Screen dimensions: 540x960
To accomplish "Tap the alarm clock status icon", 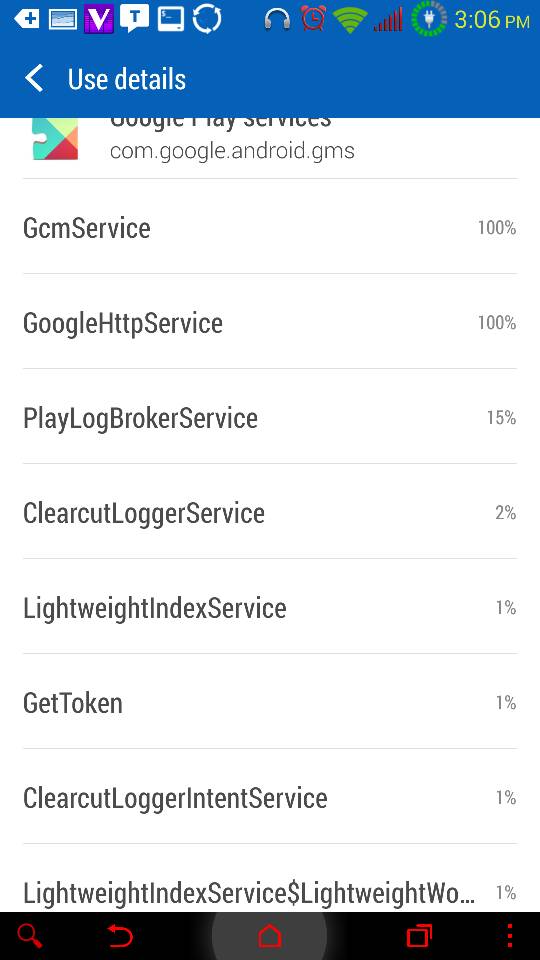I will click(313, 19).
